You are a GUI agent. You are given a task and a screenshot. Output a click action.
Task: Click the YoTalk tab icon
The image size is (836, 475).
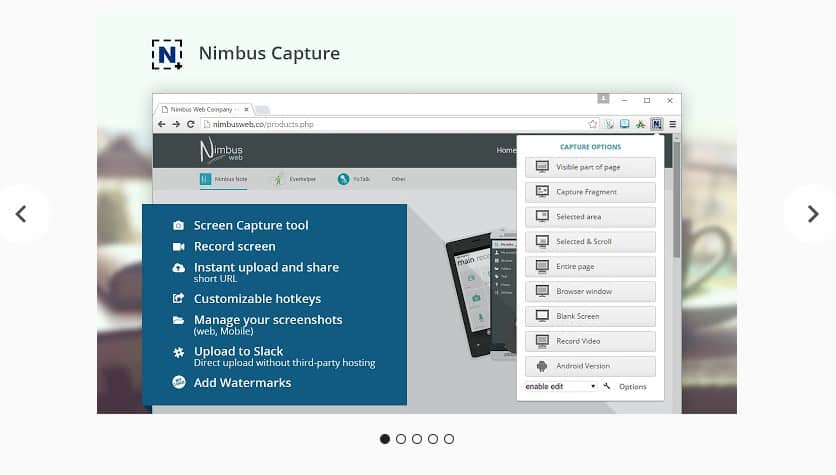tap(343, 179)
